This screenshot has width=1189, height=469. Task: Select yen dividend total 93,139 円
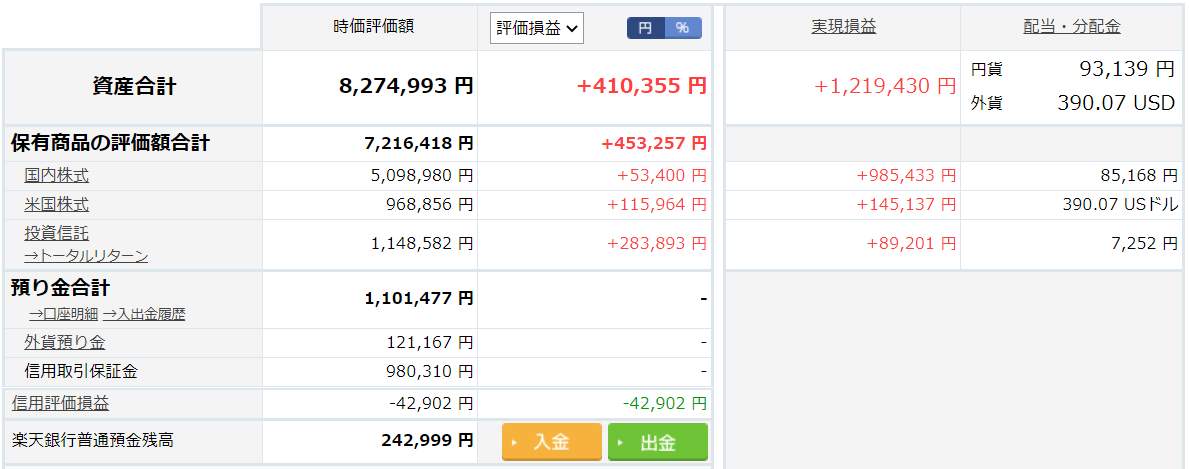(1127, 69)
